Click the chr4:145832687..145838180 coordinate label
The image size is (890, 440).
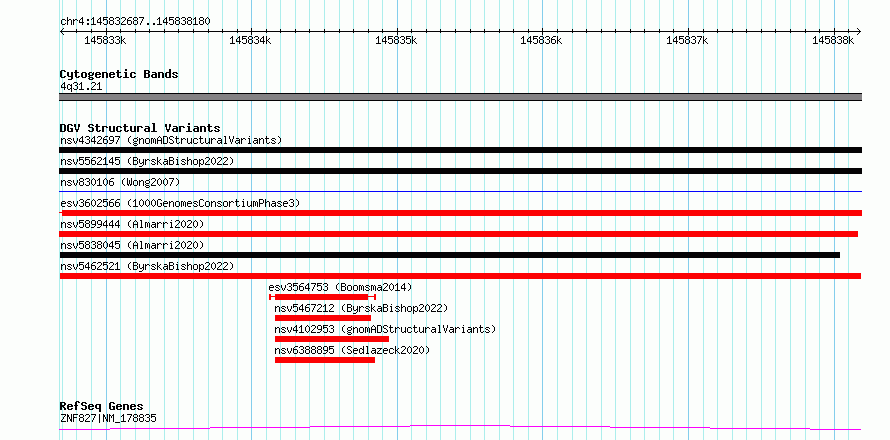point(135,22)
